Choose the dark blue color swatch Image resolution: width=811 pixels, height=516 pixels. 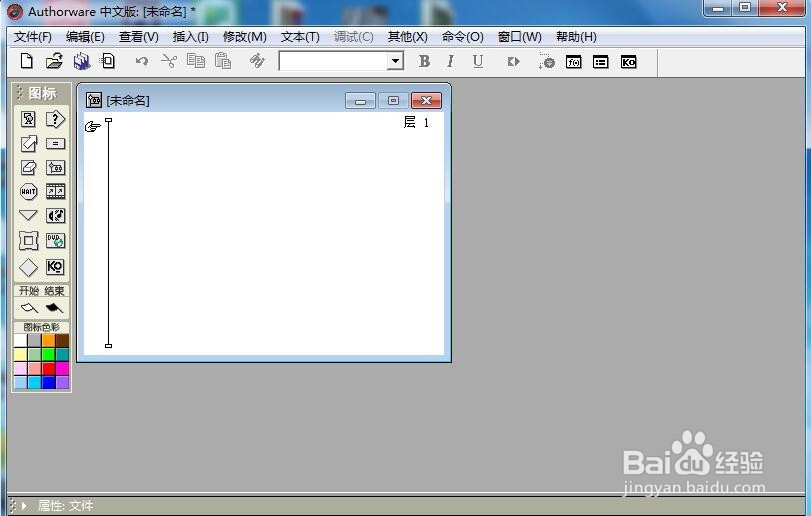tap(48, 382)
